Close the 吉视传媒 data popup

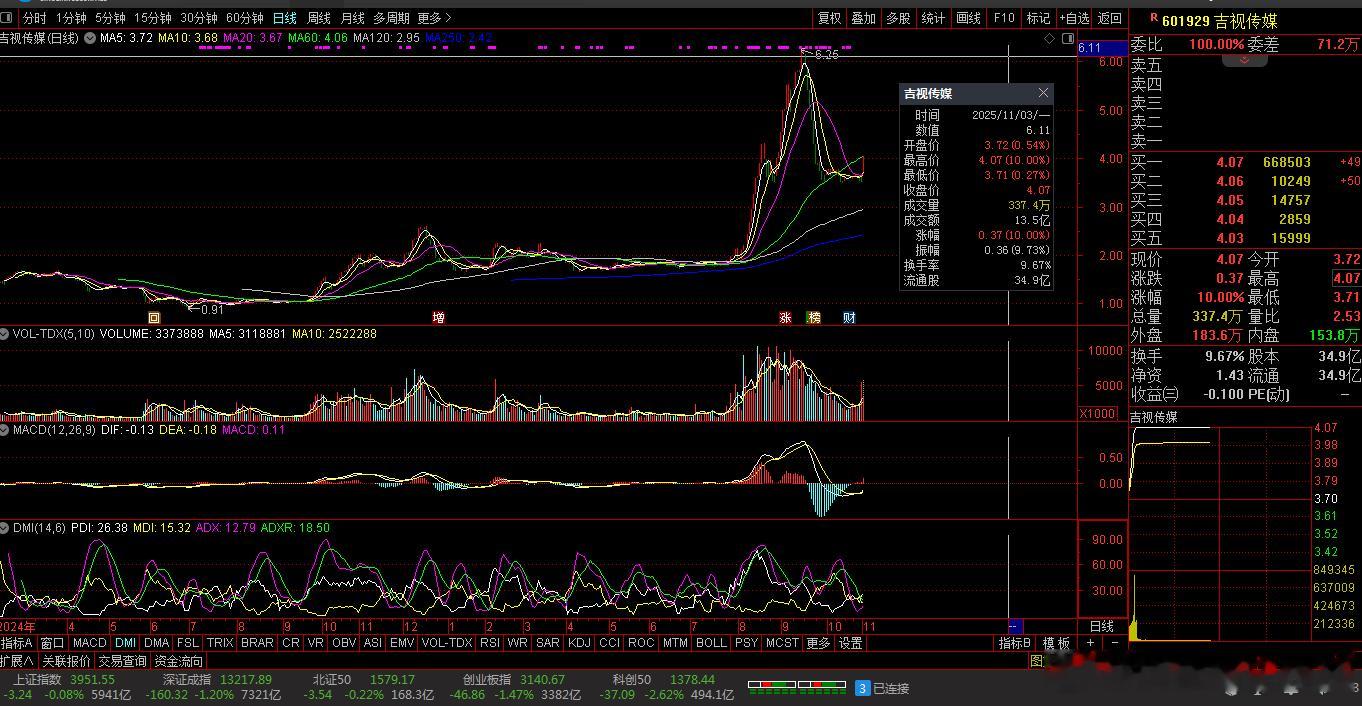coord(1043,93)
